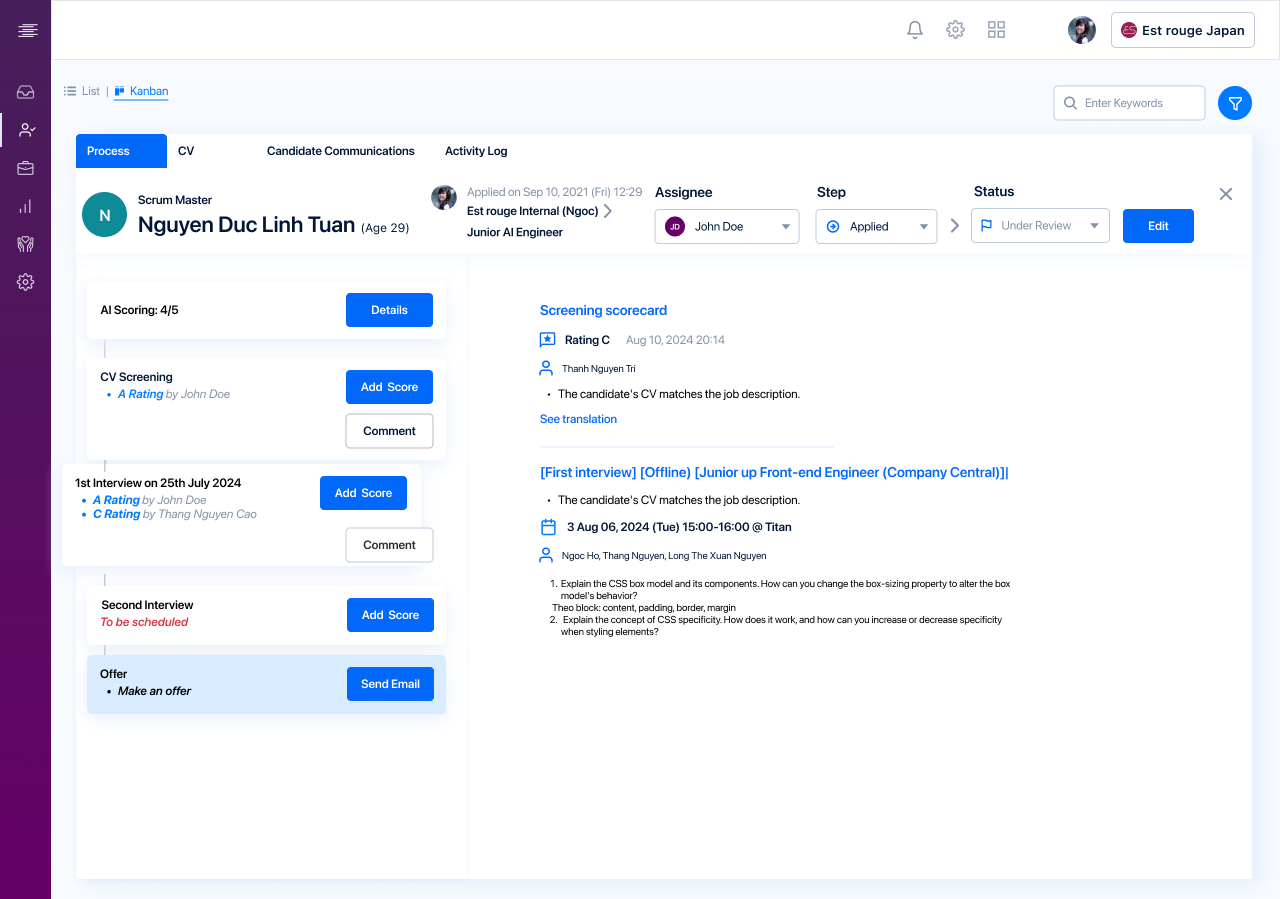1280x899 pixels.
Task: Open the CV tab
Action: pyautogui.click(x=186, y=151)
